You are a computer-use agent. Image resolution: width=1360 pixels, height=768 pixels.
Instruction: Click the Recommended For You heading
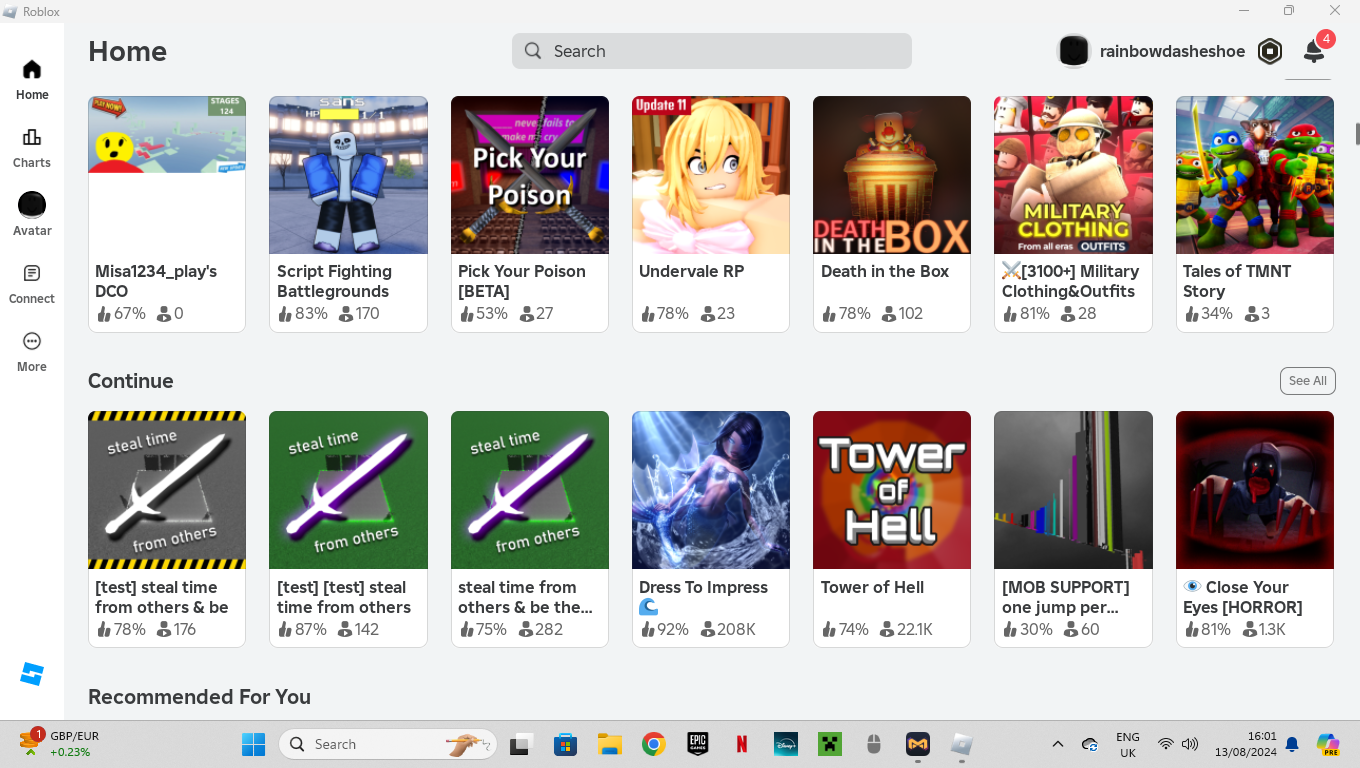click(x=199, y=697)
